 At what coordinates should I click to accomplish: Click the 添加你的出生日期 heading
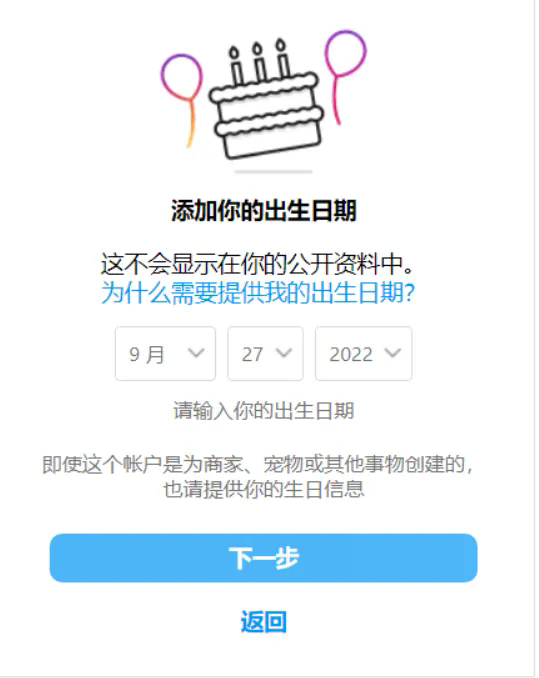coord(264,211)
